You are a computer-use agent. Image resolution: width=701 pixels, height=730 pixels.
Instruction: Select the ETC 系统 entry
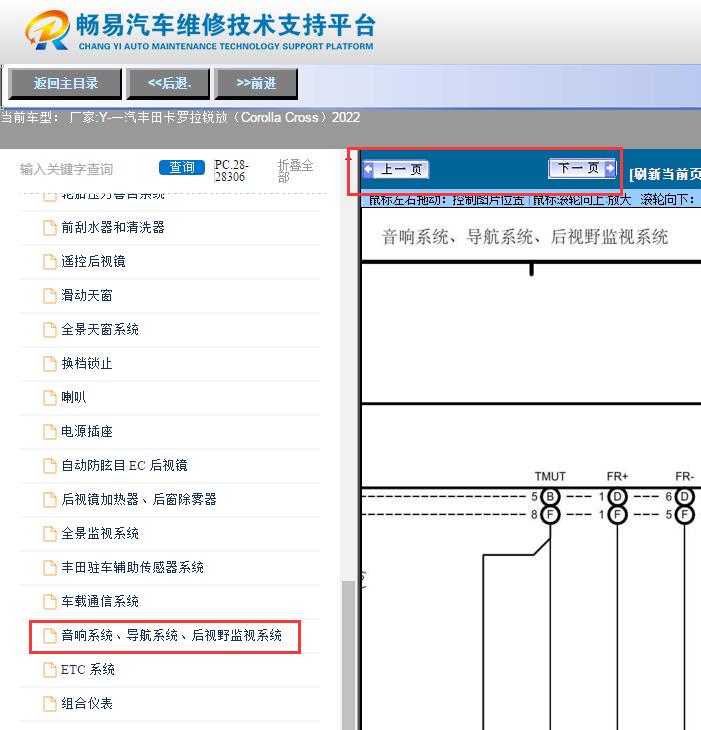click(x=88, y=669)
